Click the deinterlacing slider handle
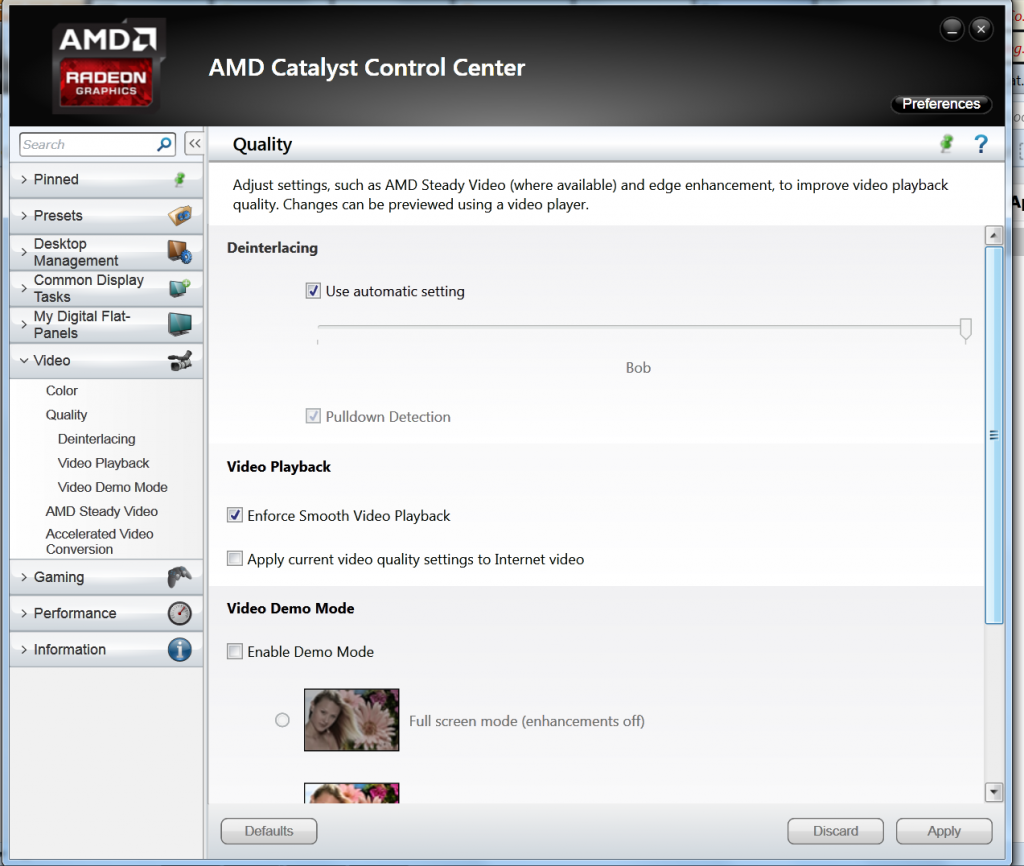The width and height of the screenshot is (1024, 866). (x=965, y=330)
